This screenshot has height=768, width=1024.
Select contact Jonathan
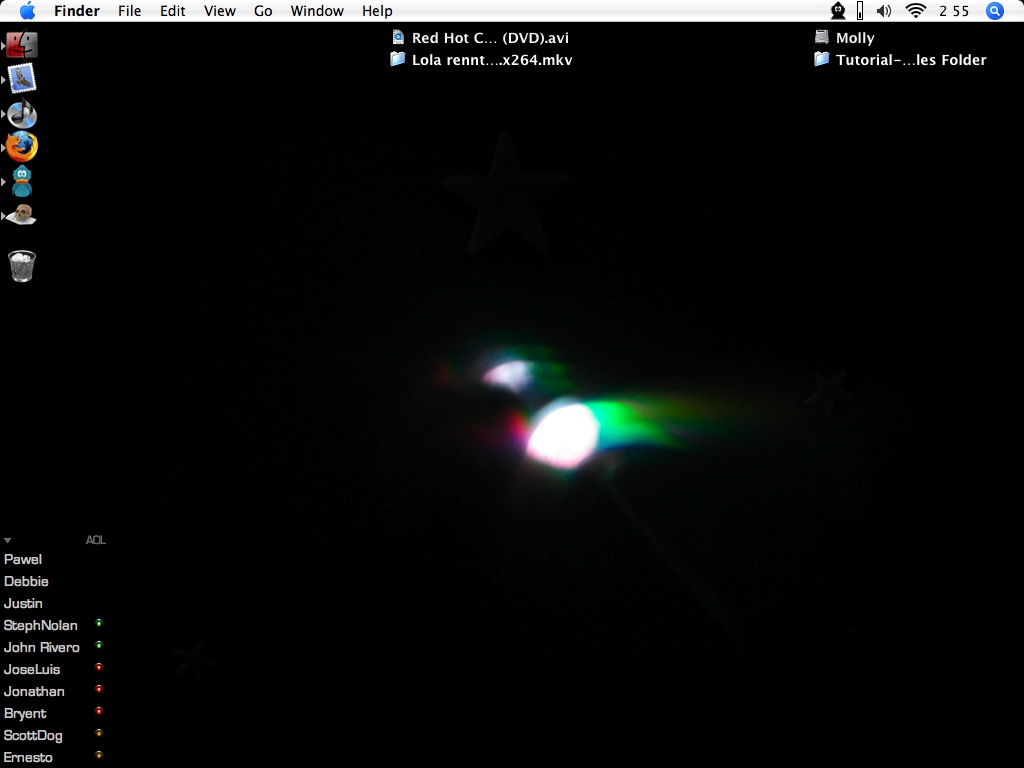pos(34,692)
